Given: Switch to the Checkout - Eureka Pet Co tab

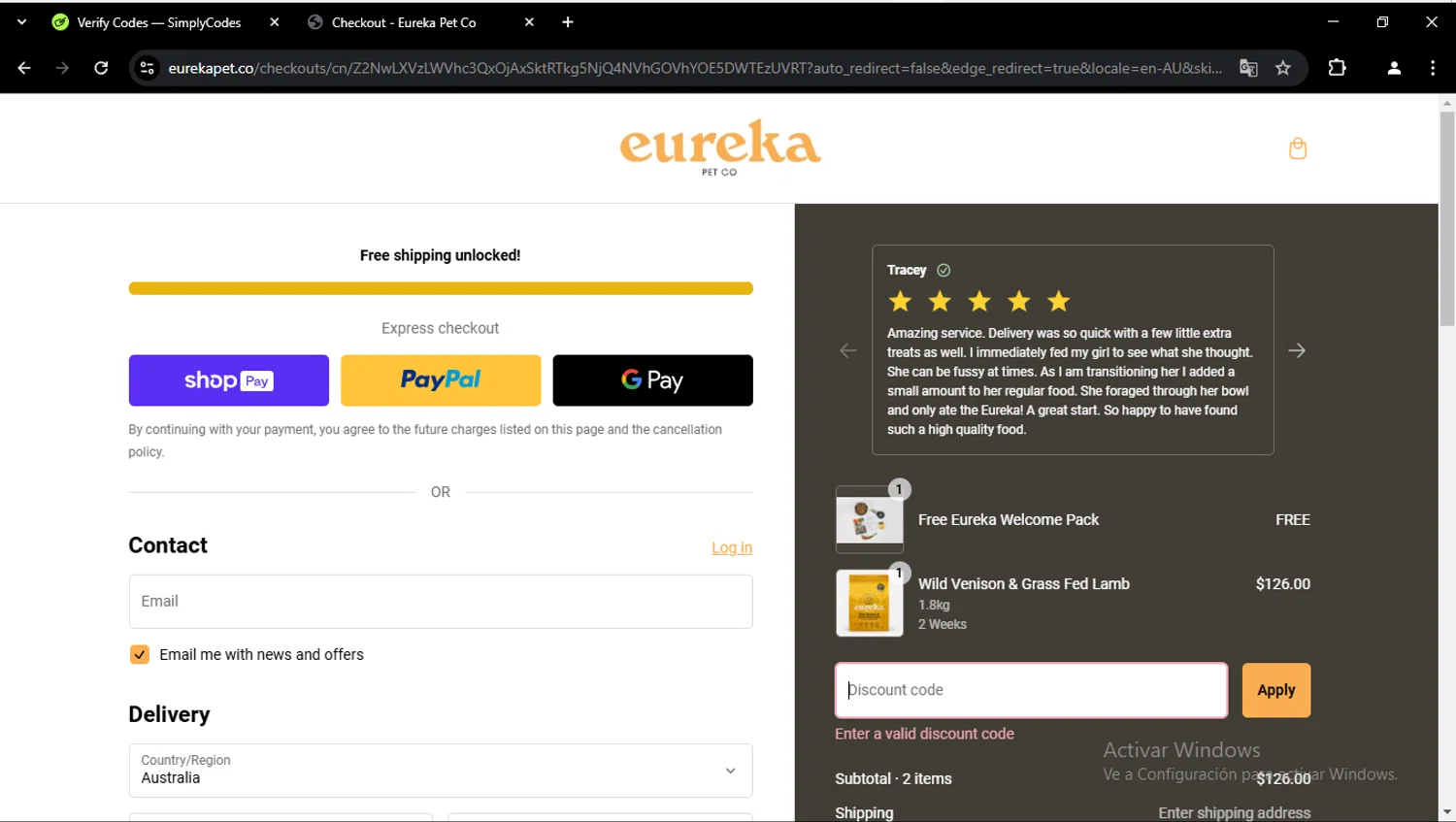Looking at the screenshot, I should coord(404,22).
